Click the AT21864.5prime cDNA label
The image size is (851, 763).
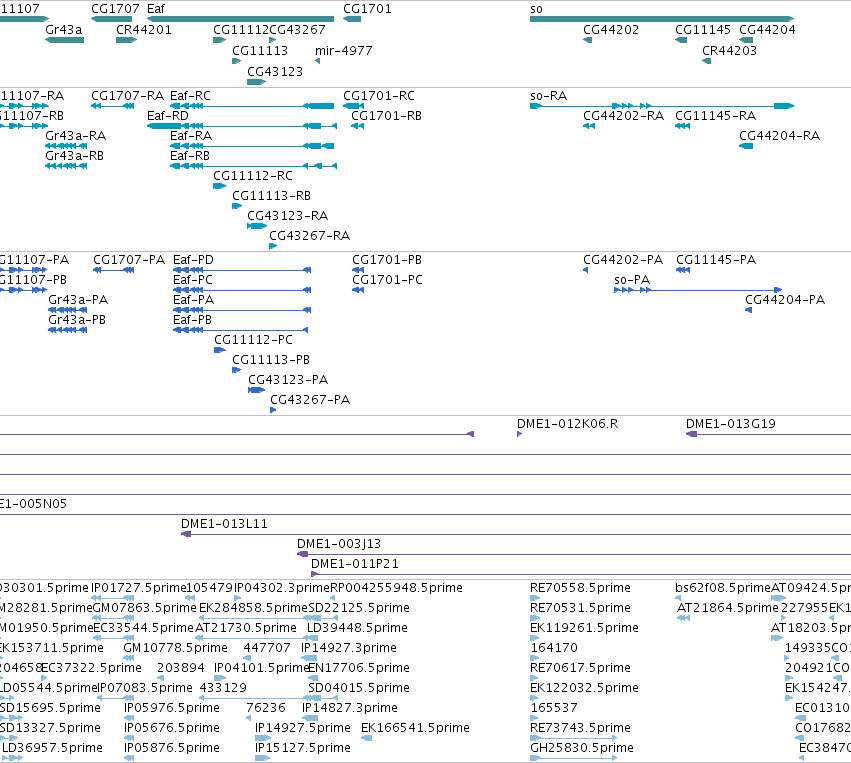point(728,608)
